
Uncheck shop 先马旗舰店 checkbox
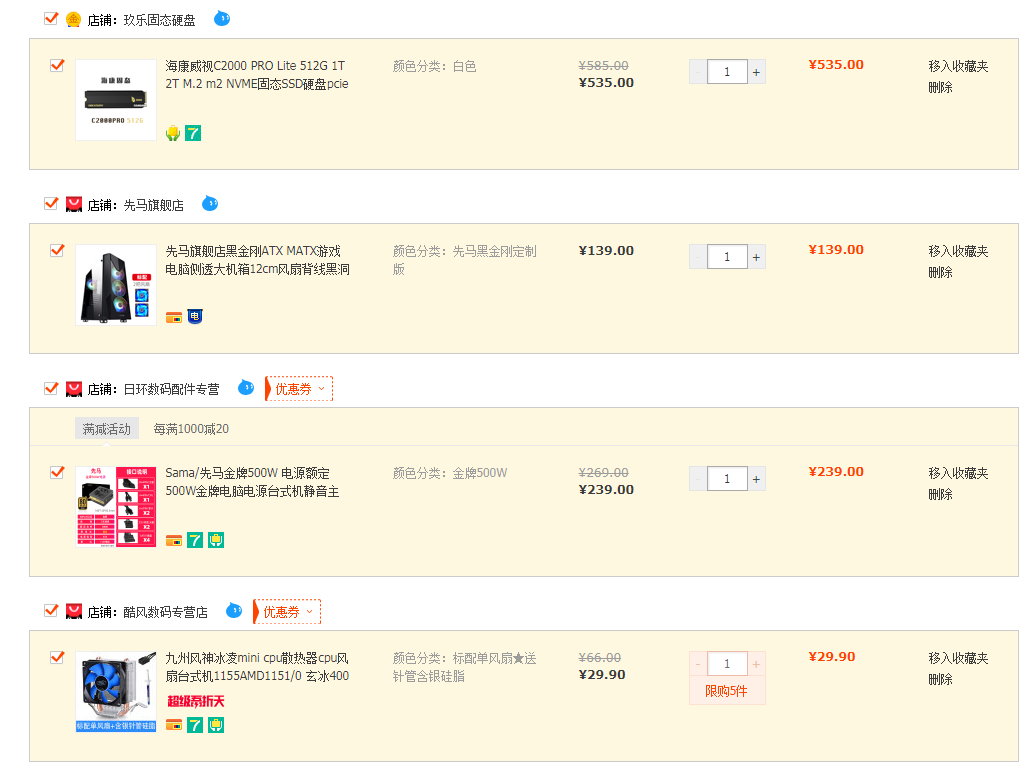(x=51, y=204)
